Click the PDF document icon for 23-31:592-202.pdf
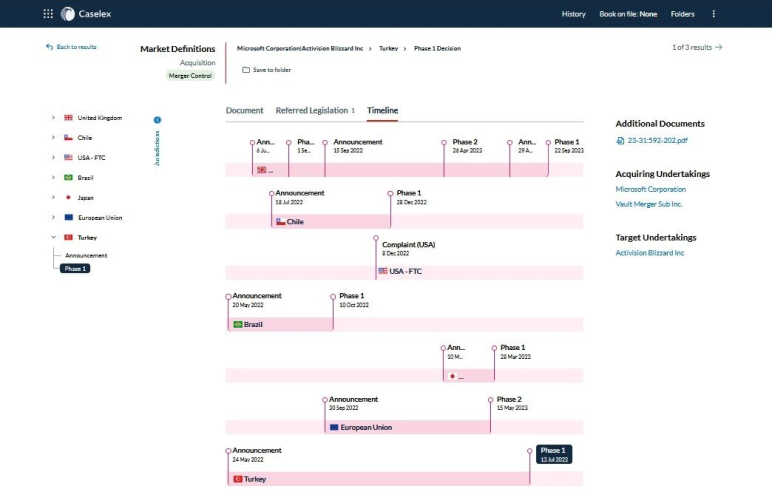 point(620,140)
